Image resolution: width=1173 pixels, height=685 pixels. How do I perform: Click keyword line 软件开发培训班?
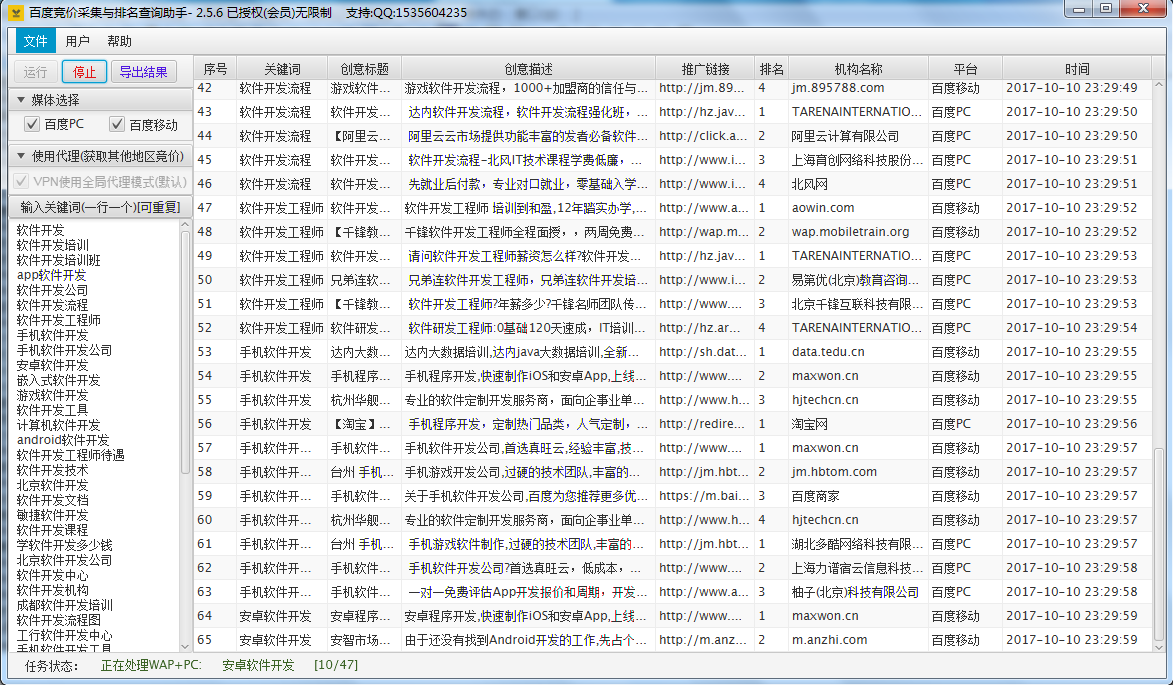(x=58, y=260)
